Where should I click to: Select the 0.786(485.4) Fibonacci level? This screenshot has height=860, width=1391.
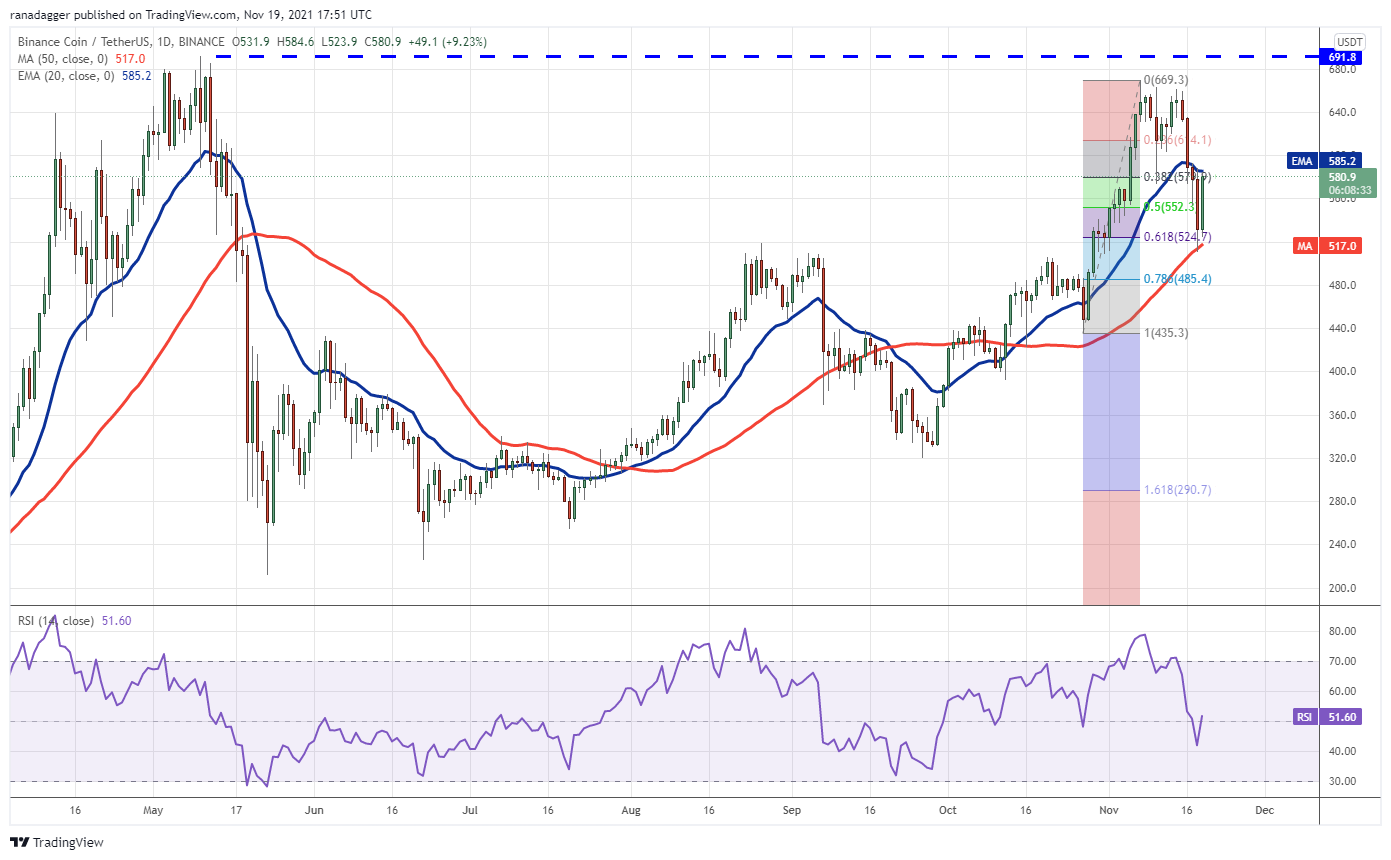[1177, 279]
